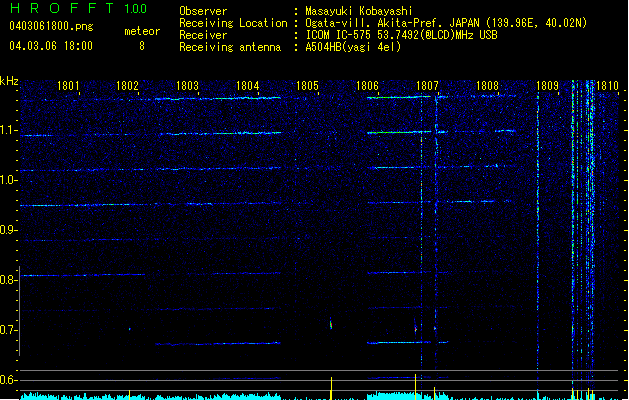This screenshot has height=400, width=629.
Task: Click the meteor echo burst near 1805
Action: 331,323
